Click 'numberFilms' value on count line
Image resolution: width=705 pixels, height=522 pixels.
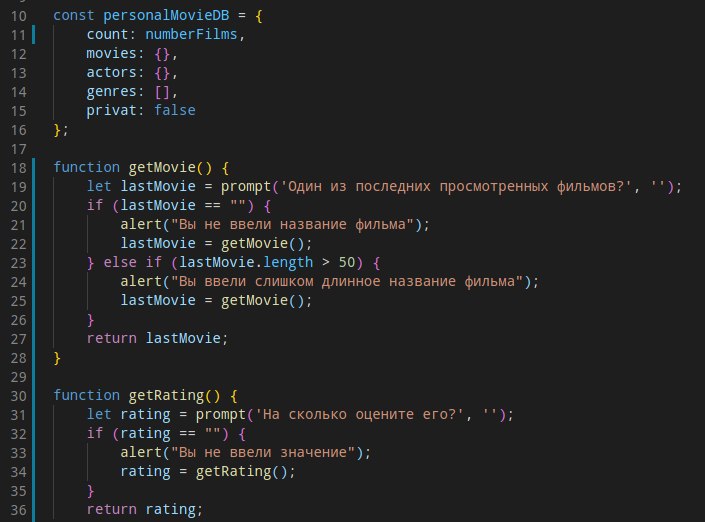(x=191, y=34)
